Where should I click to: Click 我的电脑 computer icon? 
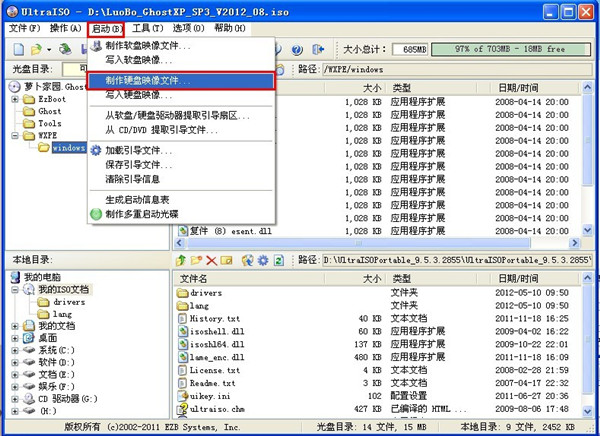pos(15,277)
